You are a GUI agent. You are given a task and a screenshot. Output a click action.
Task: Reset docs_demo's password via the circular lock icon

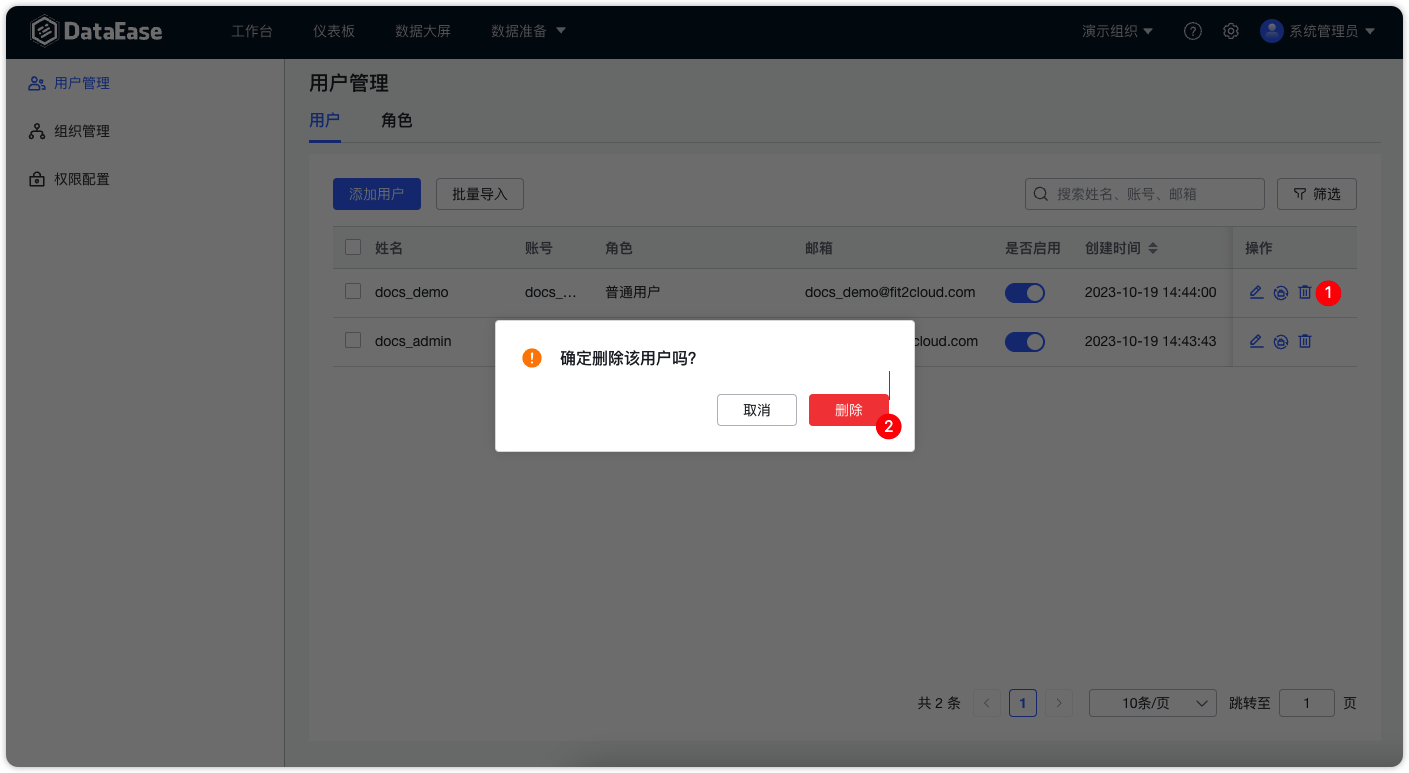(x=1280, y=292)
